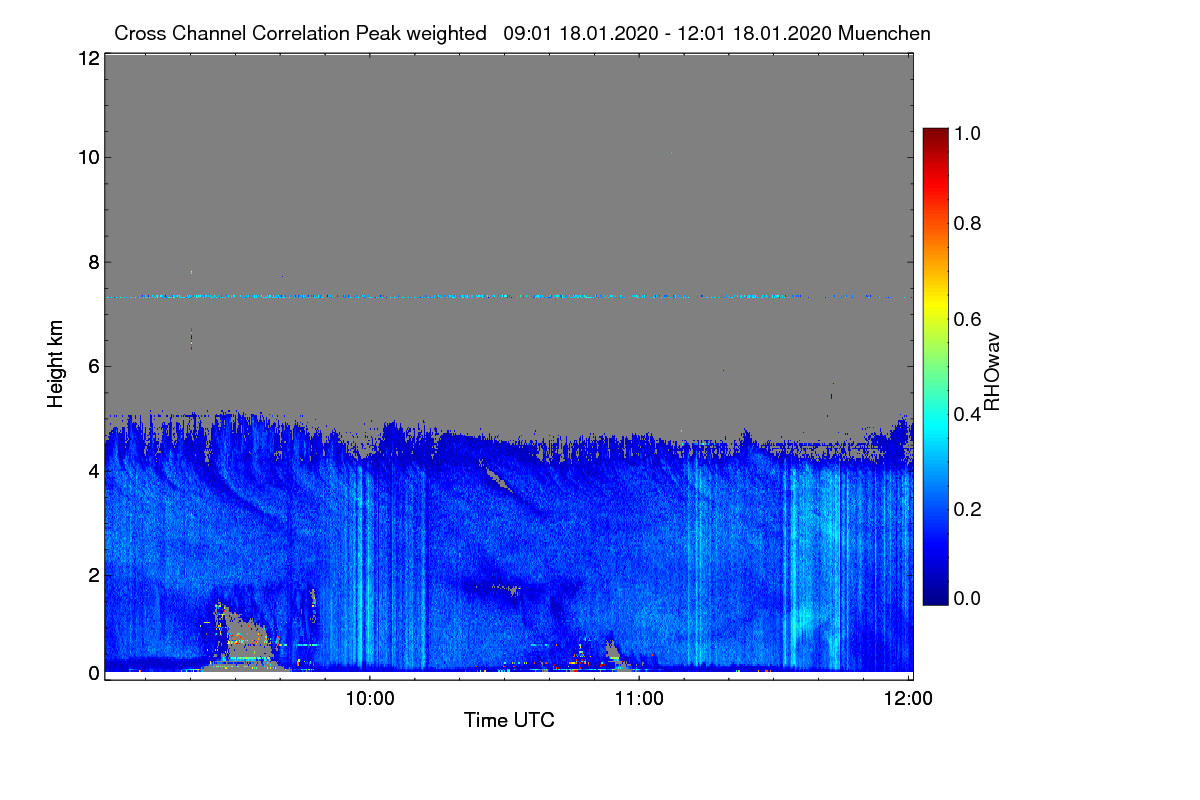Click the 12:00 time tick label
Screen dimensions: 1200x800
click(x=908, y=698)
